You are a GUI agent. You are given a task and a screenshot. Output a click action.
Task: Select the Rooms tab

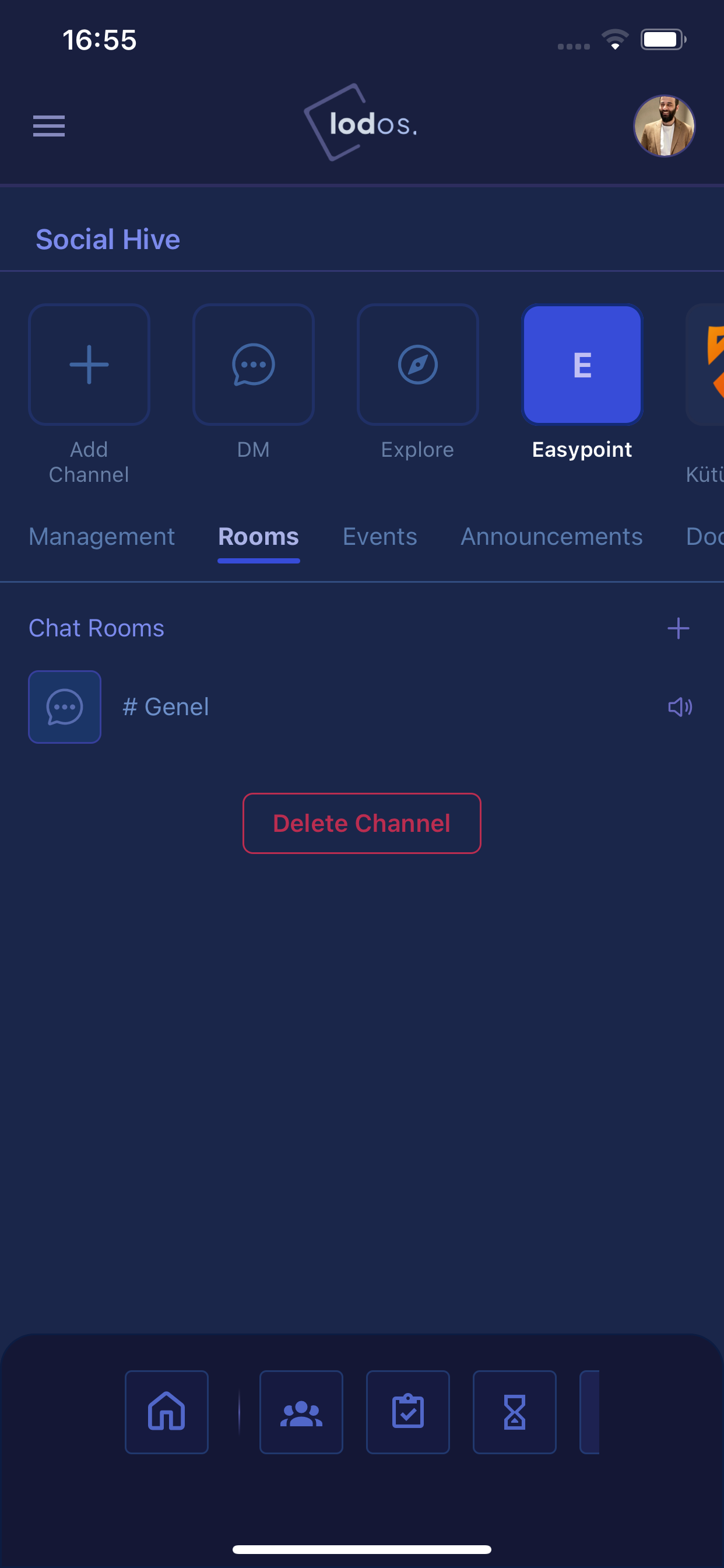click(x=259, y=536)
